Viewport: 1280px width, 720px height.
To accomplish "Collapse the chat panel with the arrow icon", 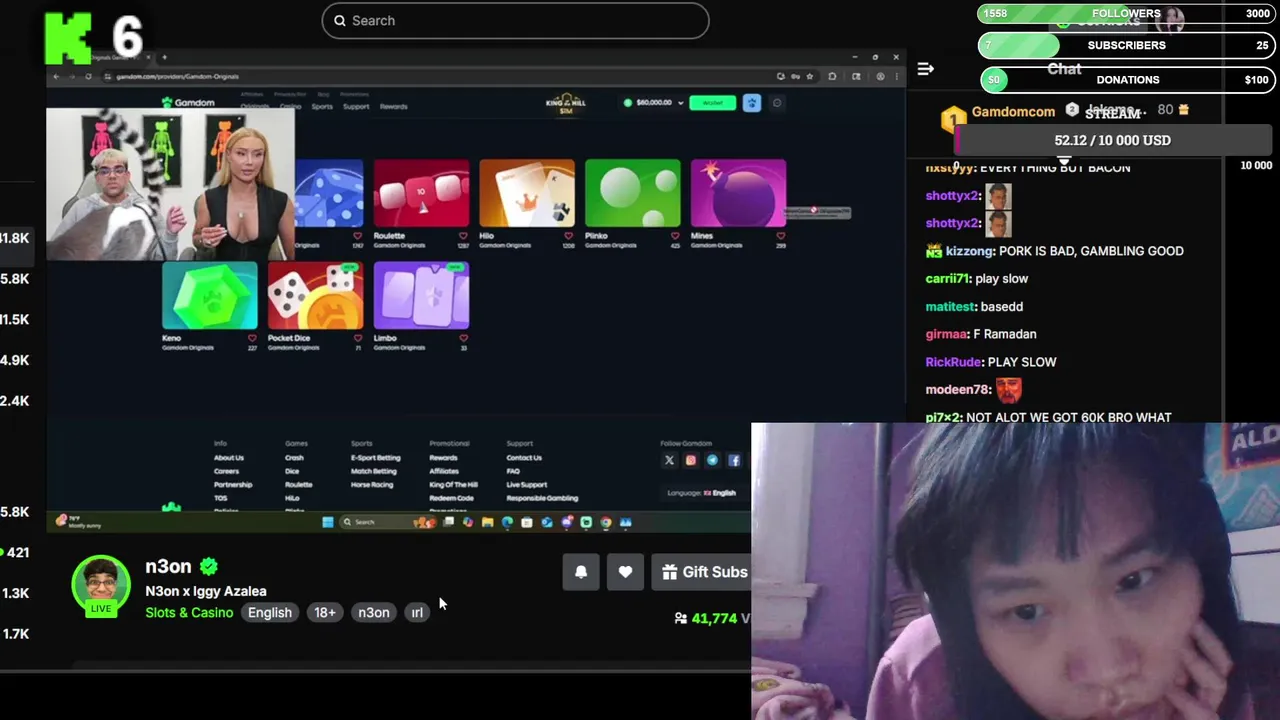I will pyautogui.click(x=925, y=69).
